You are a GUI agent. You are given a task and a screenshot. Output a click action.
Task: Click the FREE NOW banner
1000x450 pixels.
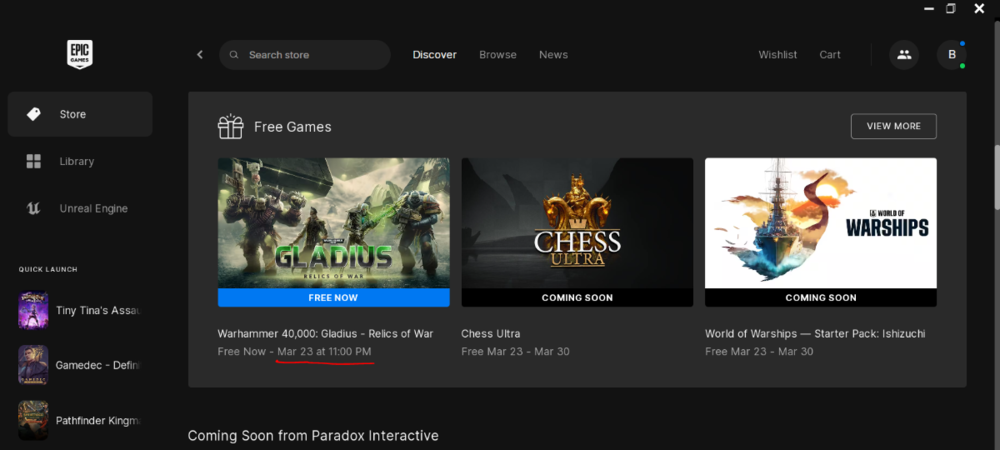[334, 298]
